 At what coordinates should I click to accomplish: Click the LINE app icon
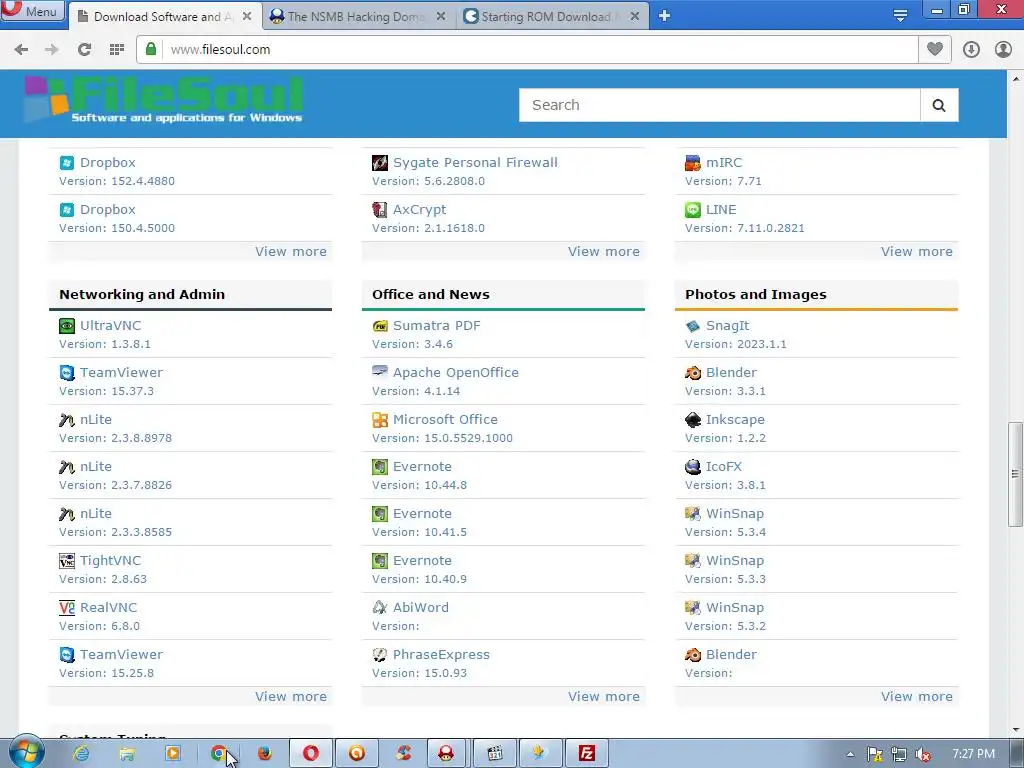(x=692, y=210)
